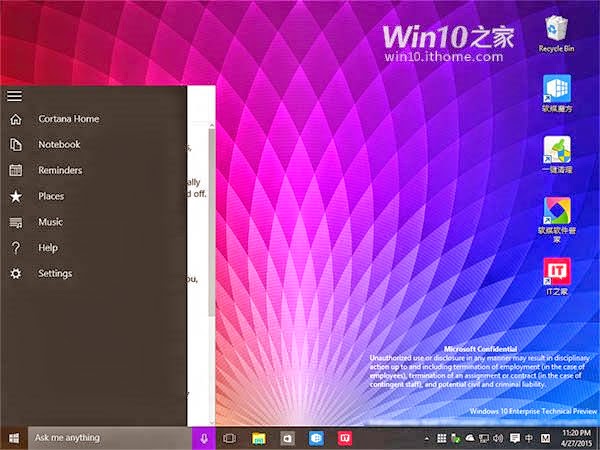This screenshot has width=600, height=450.
Task: Open the Music section
Action: [x=93, y=222]
